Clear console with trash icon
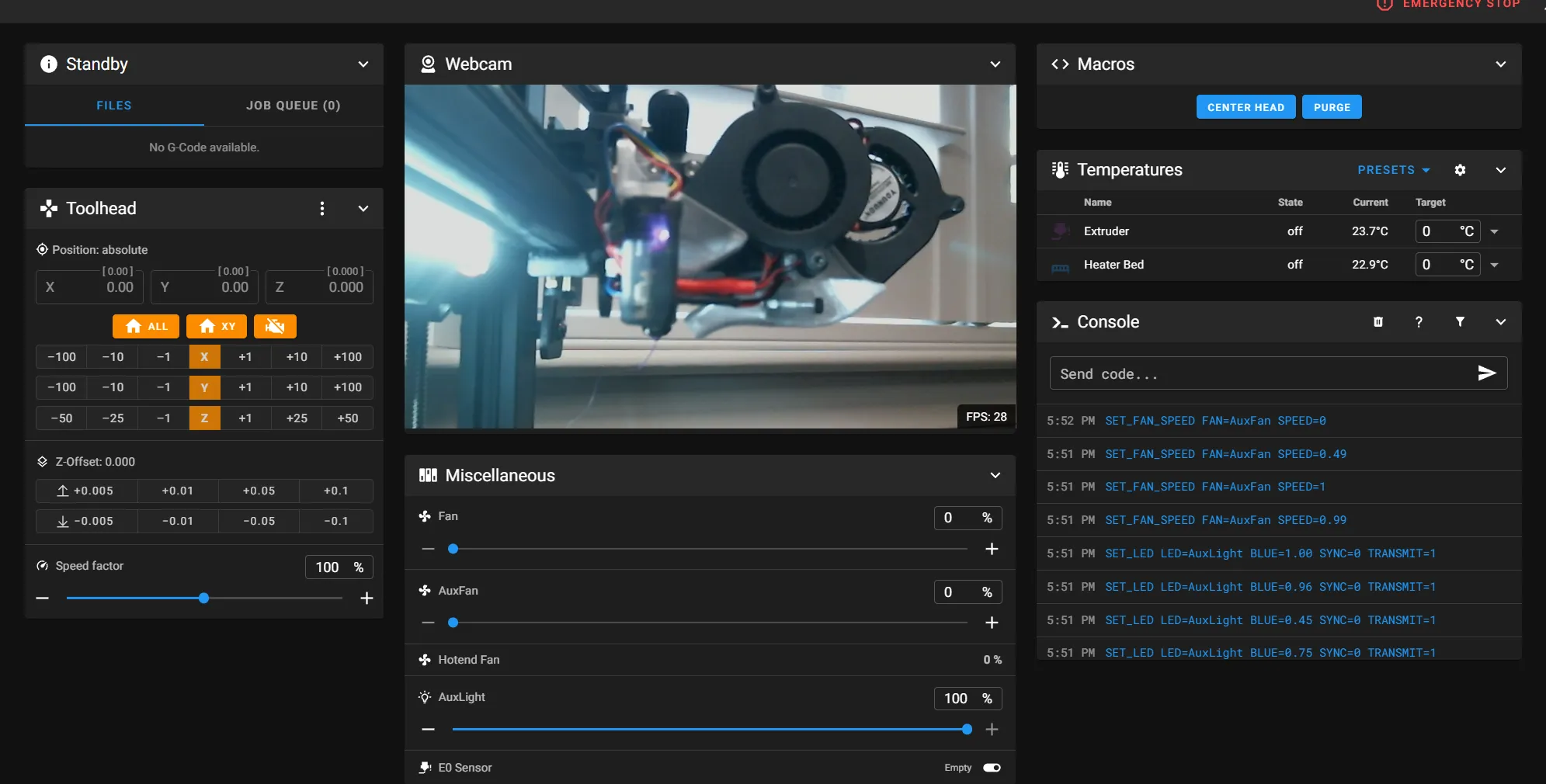Viewport: 1546px width, 784px height. (x=1378, y=322)
